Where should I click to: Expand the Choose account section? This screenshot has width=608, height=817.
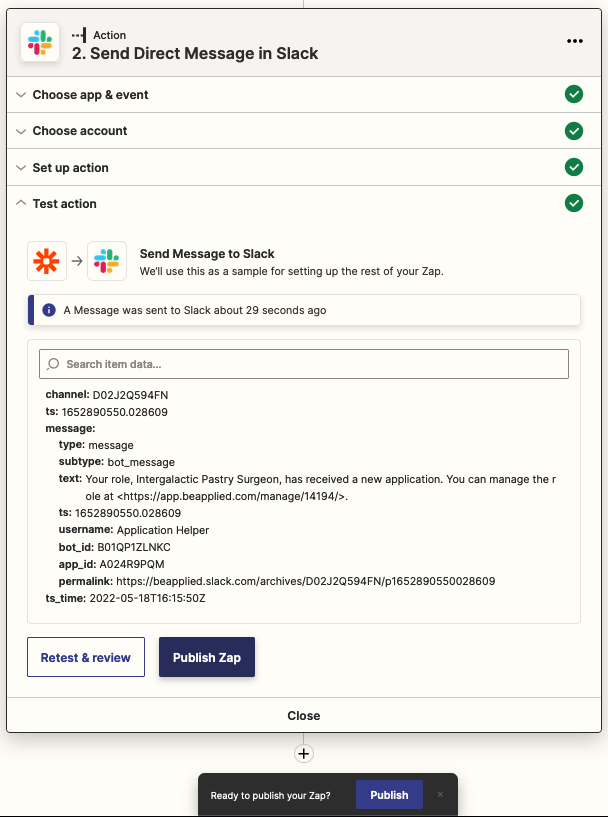click(x=80, y=131)
